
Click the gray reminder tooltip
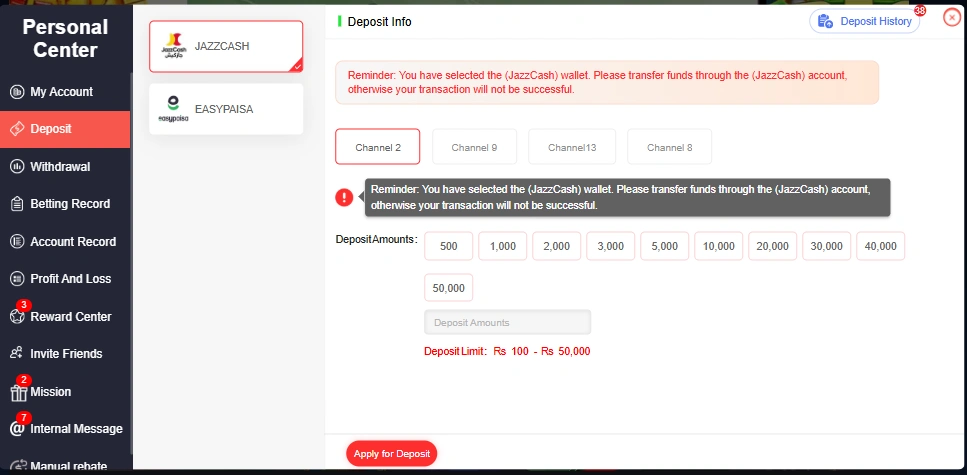click(627, 197)
